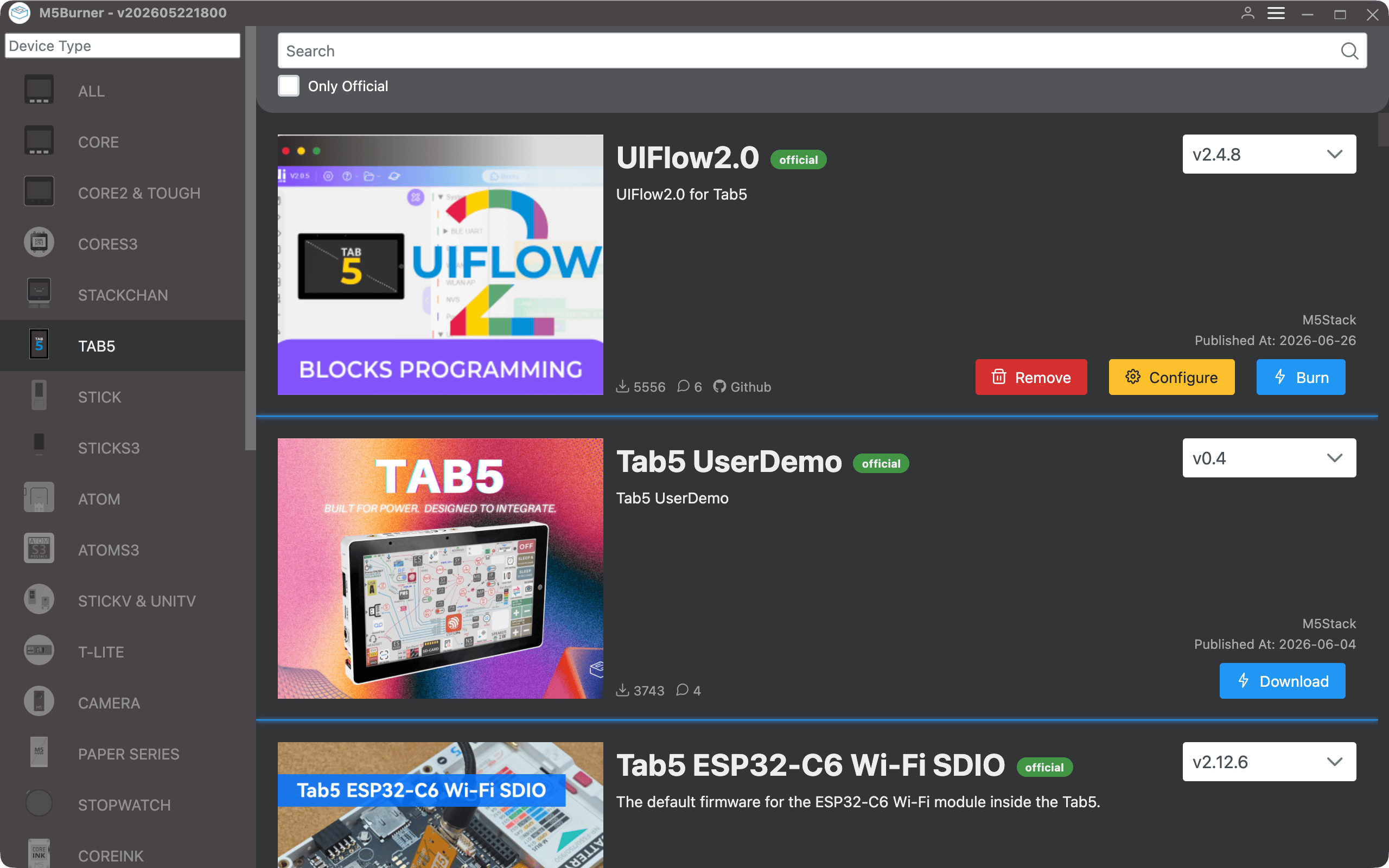Enable the Only Official checkbox
The height and width of the screenshot is (868, 1389).
289,86
